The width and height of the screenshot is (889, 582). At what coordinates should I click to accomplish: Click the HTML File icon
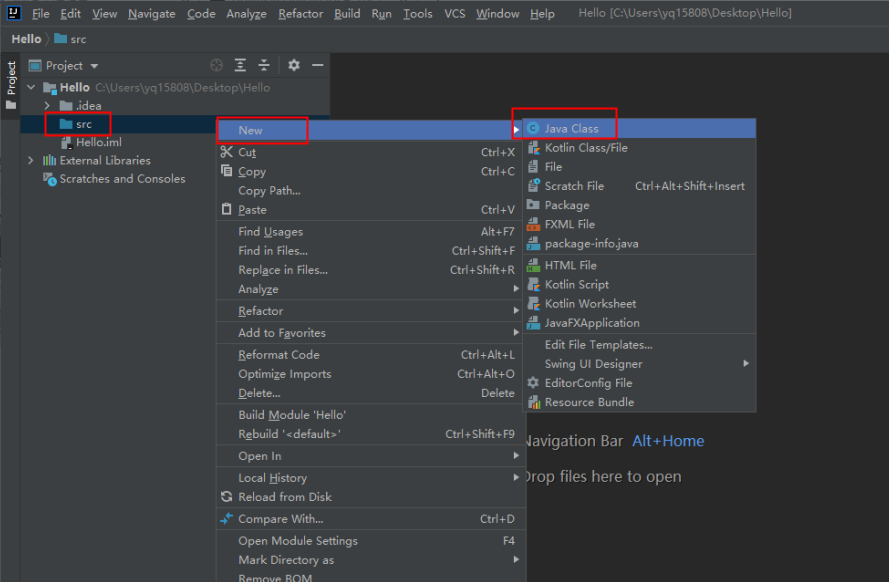534,265
